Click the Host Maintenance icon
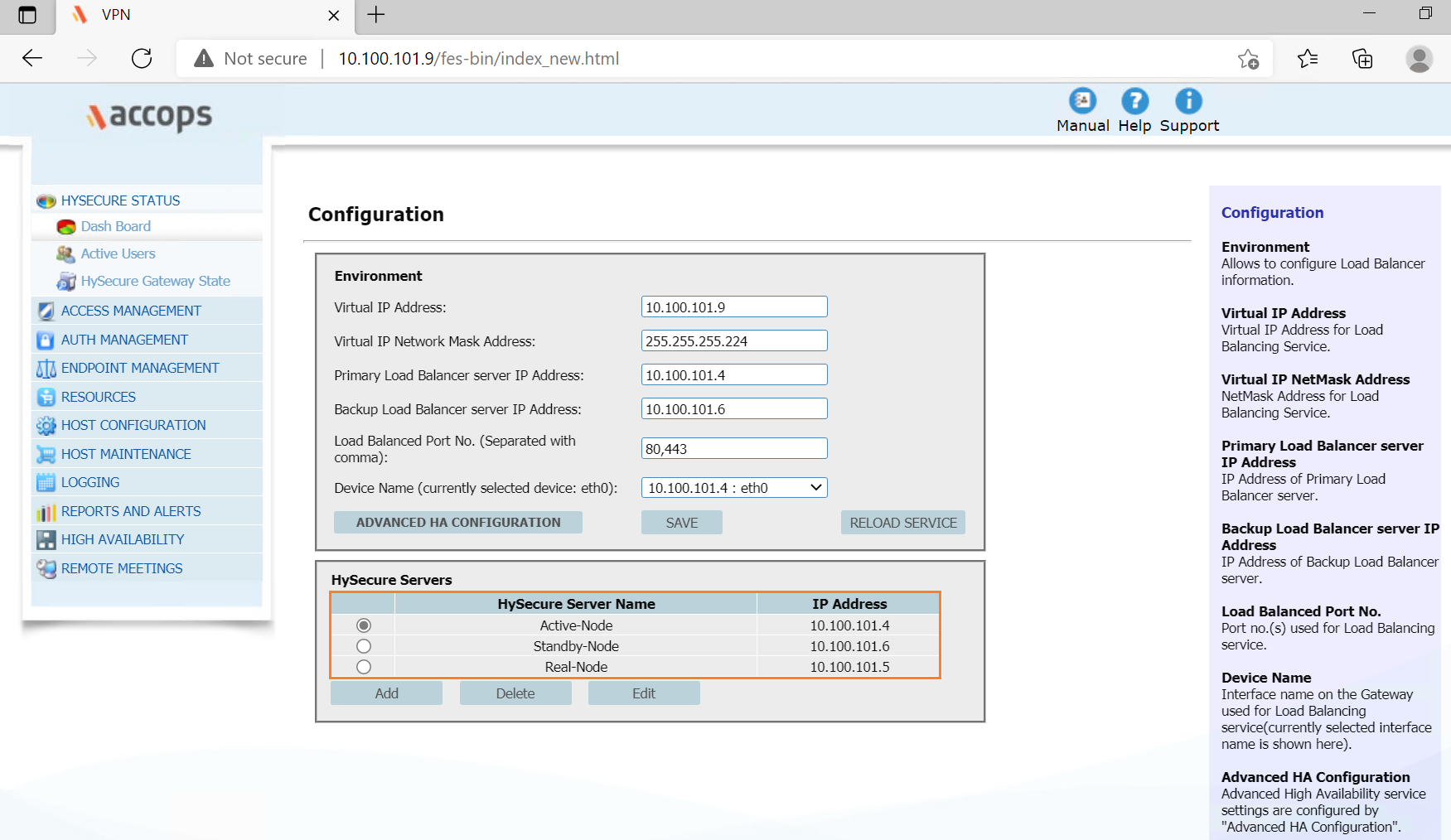The width and height of the screenshot is (1451, 840). 46,455
